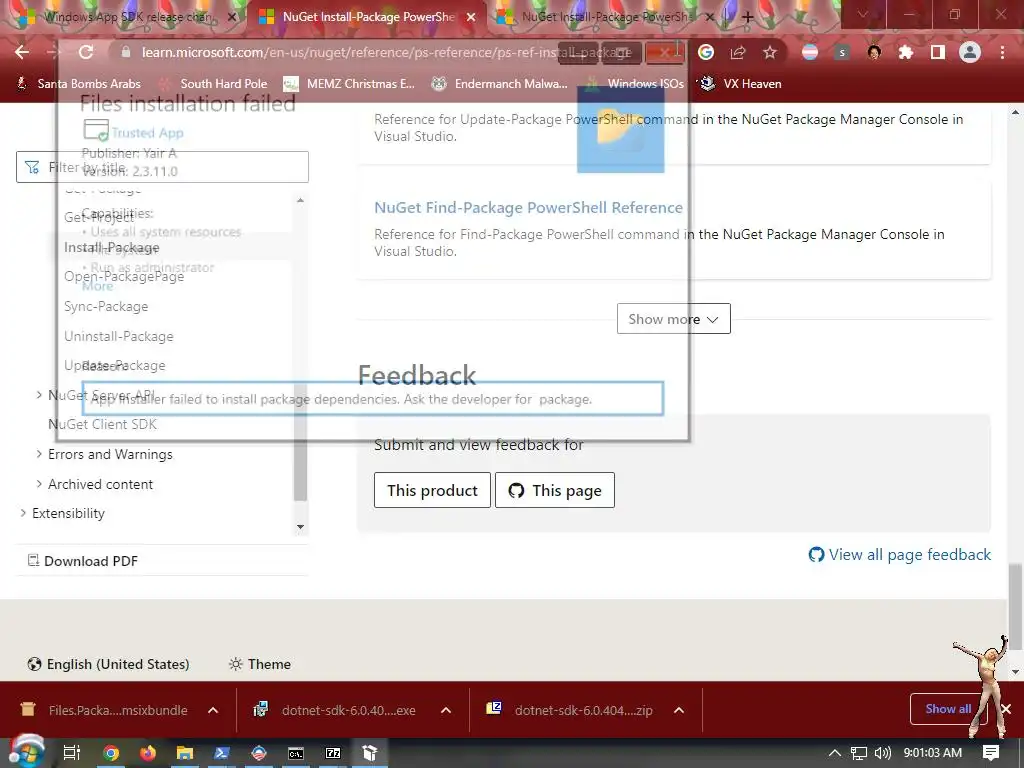Click the address bar URL
Image resolution: width=1024 pixels, height=768 pixels.
[387, 52]
